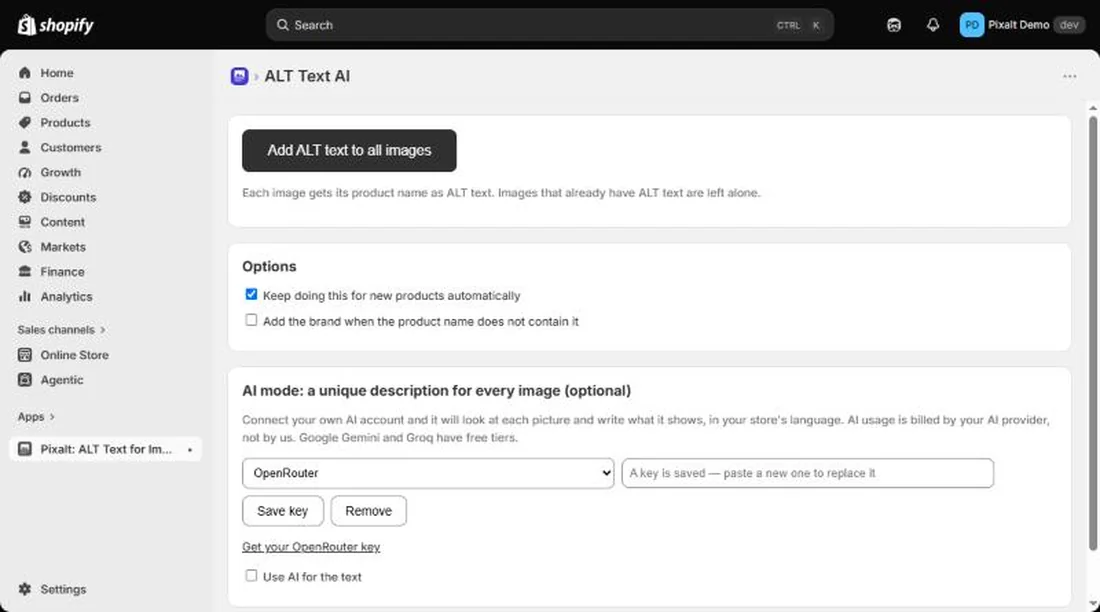This screenshot has height=612, width=1100.
Task: Open Get your OpenRouter key link
Action: [x=311, y=547]
